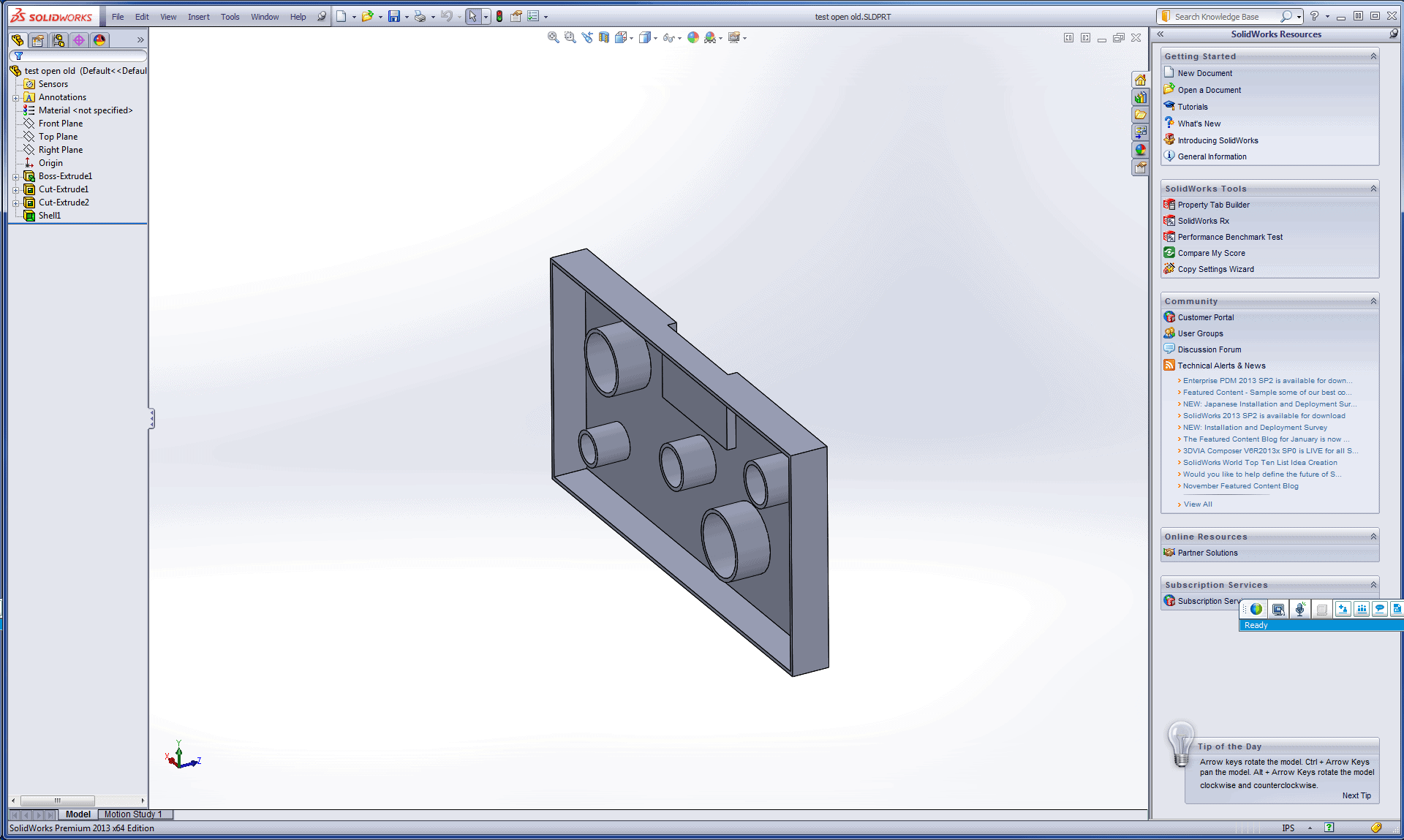
Task: Open the PropertyManager tab icon
Action: coord(38,40)
